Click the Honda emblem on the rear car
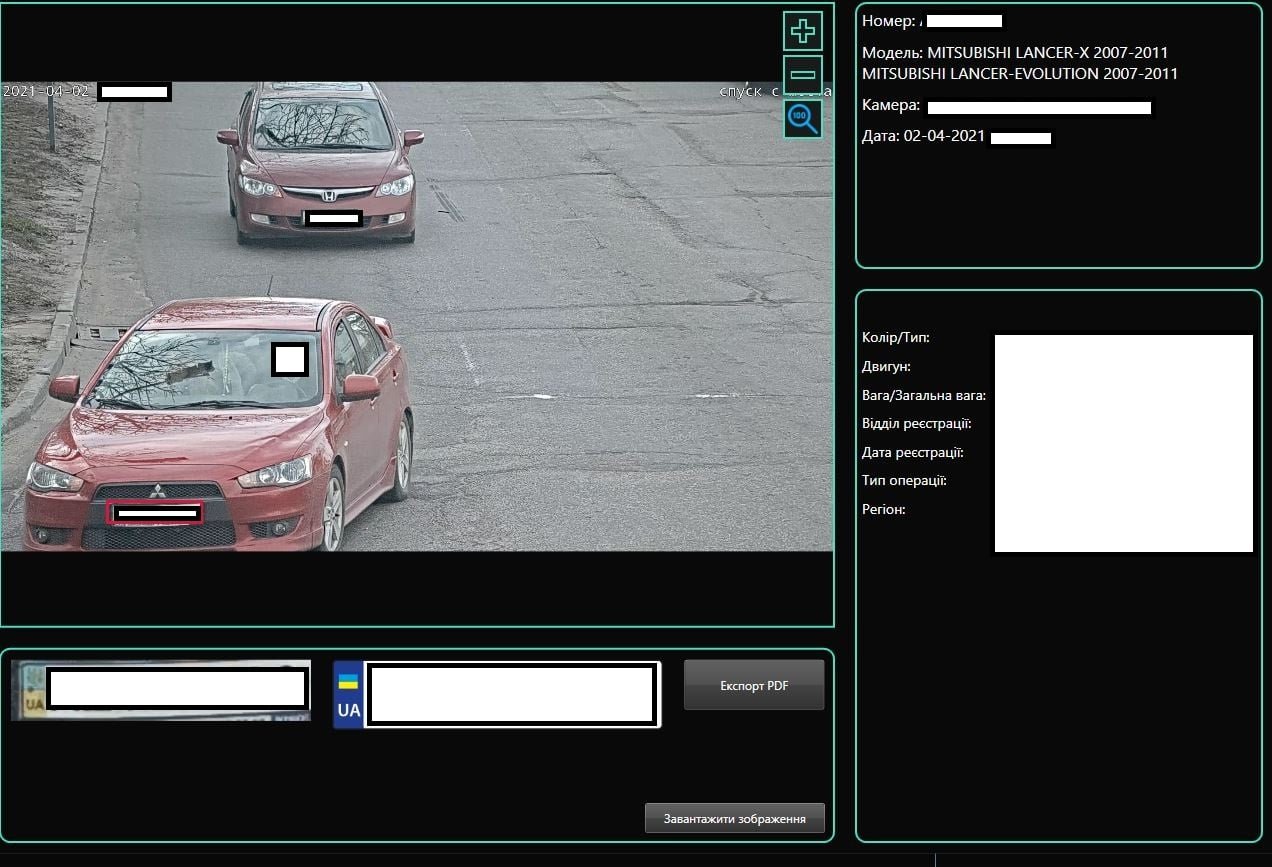 [x=329, y=196]
